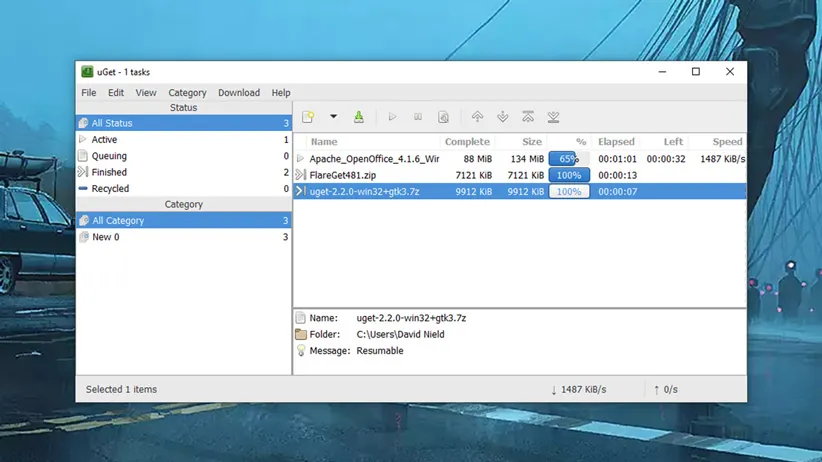Click the Move Down arrow icon
The height and width of the screenshot is (462, 822).
pos(502,117)
